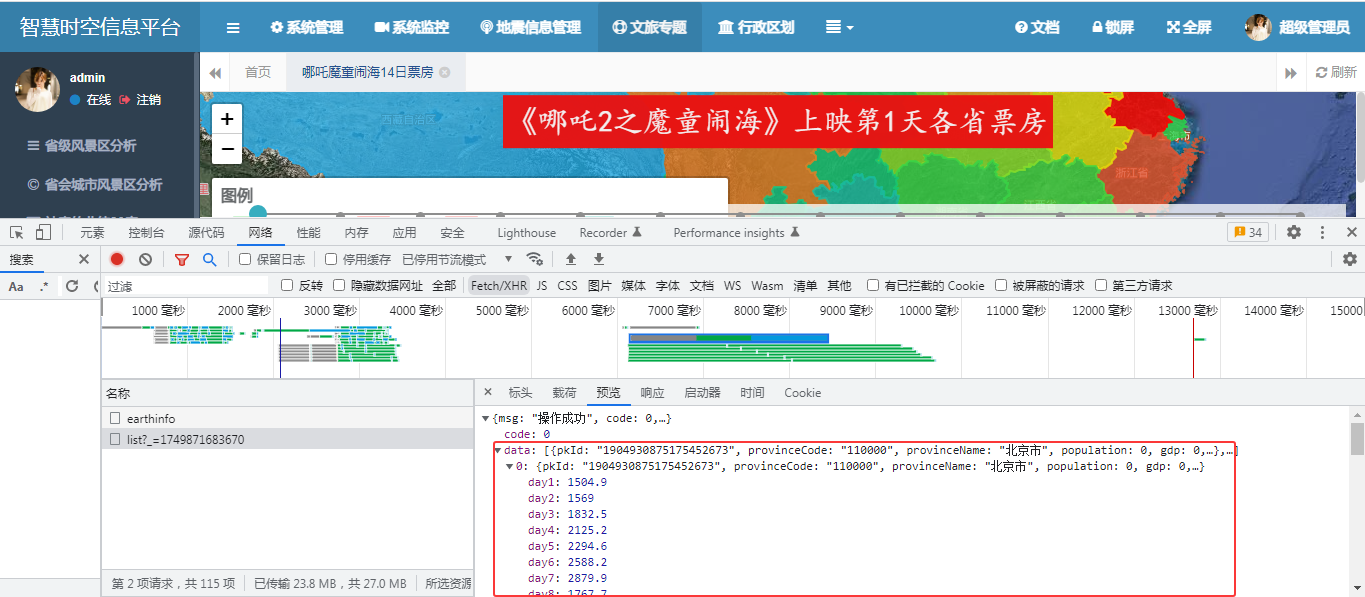The image size is (1365, 597).
Task: Collapse the root msg object
Action: (x=486, y=418)
